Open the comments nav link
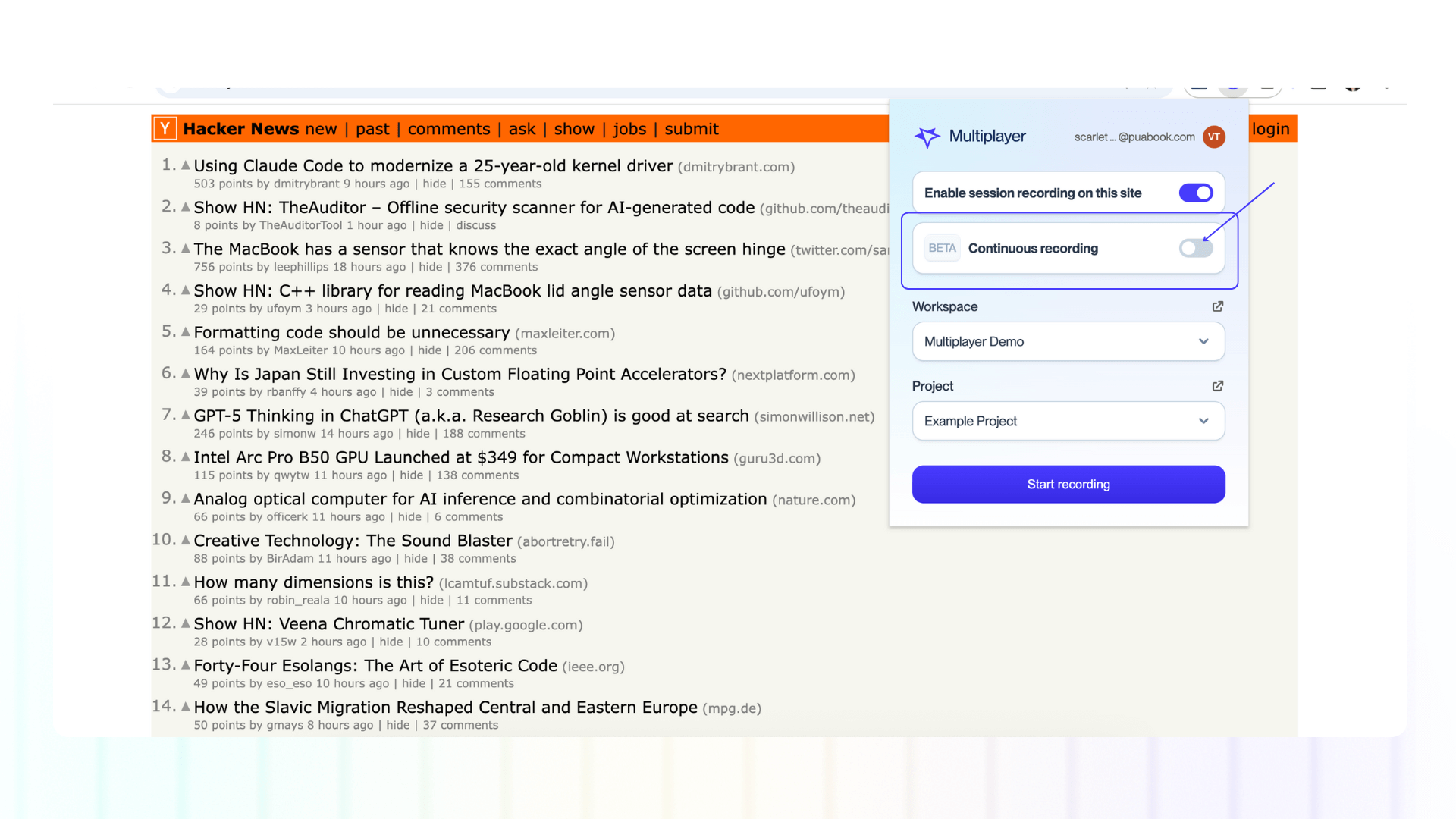The width and height of the screenshot is (1456, 819). pos(449,129)
